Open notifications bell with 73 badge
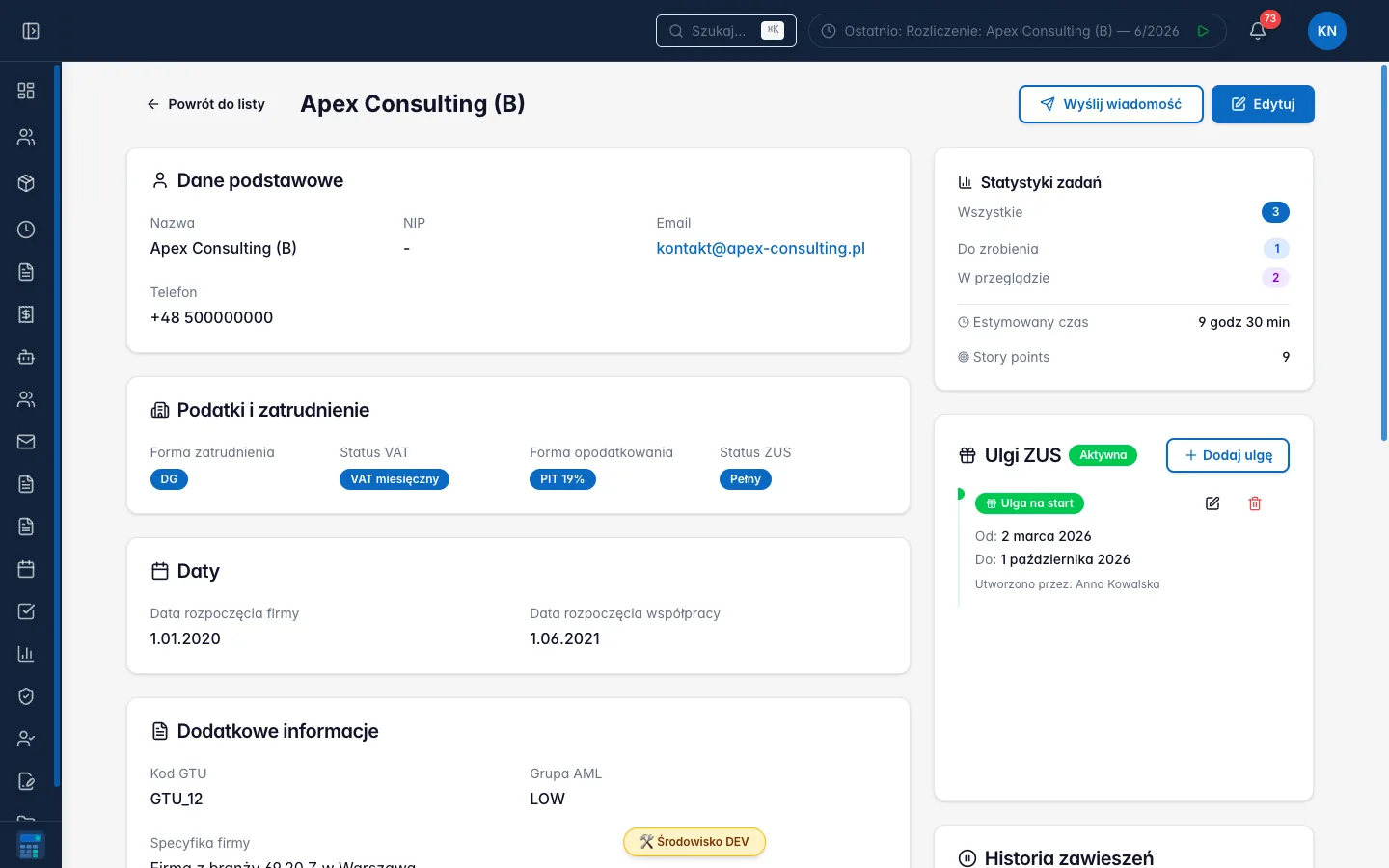Screen dimensions: 1389x868 [x=1258, y=31]
